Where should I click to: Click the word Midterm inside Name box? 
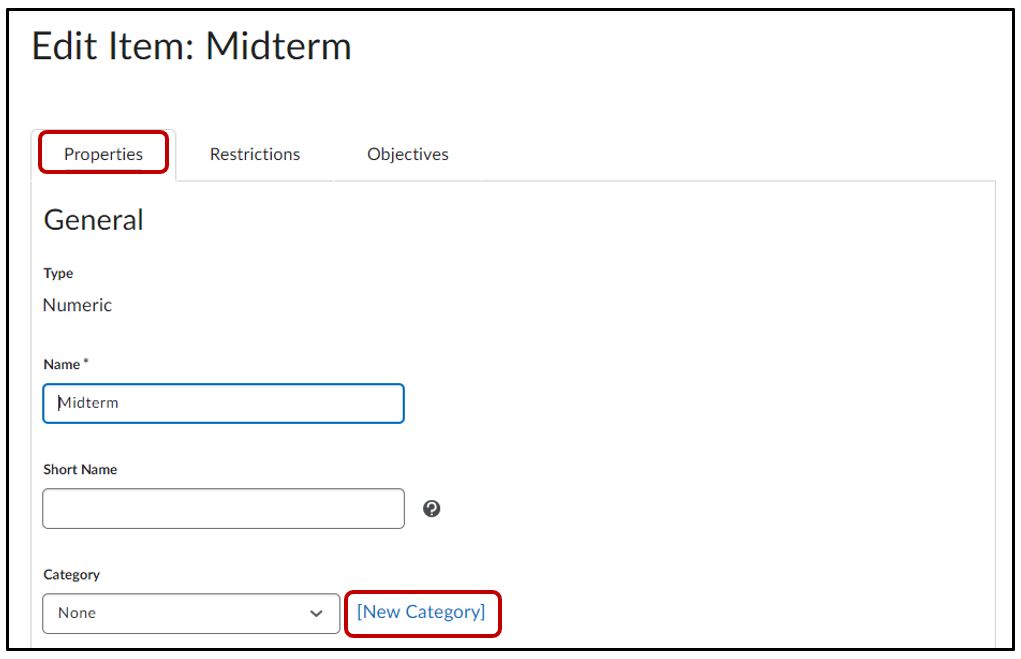[x=89, y=403]
